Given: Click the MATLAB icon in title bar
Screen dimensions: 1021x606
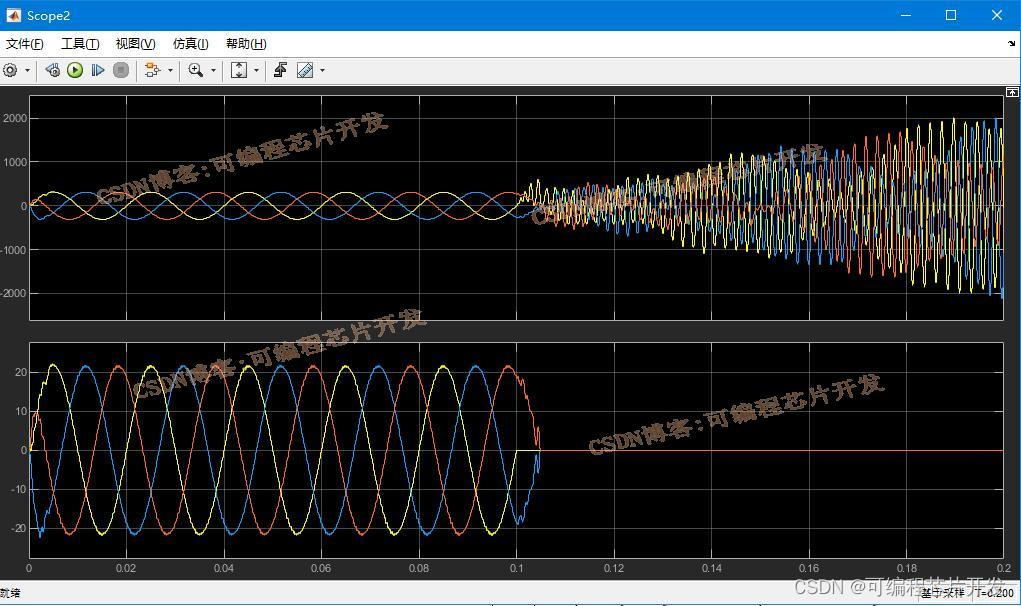Looking at the screenshot, I should pos(13,15).
